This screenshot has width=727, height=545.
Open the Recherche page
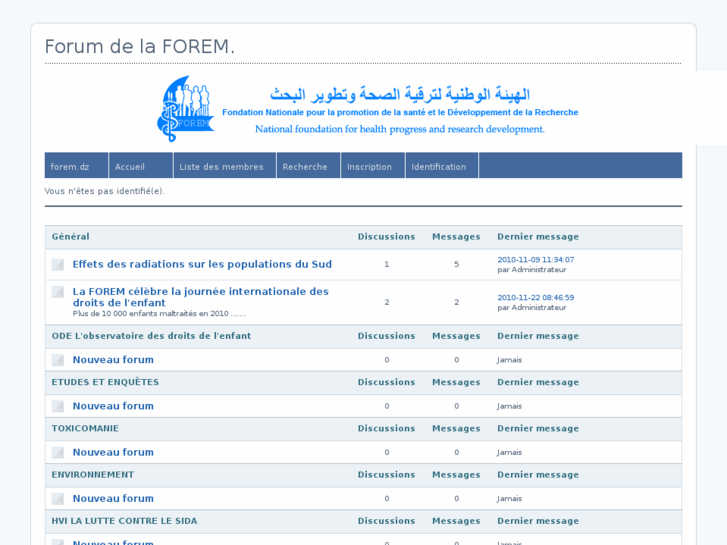(308, 166)
